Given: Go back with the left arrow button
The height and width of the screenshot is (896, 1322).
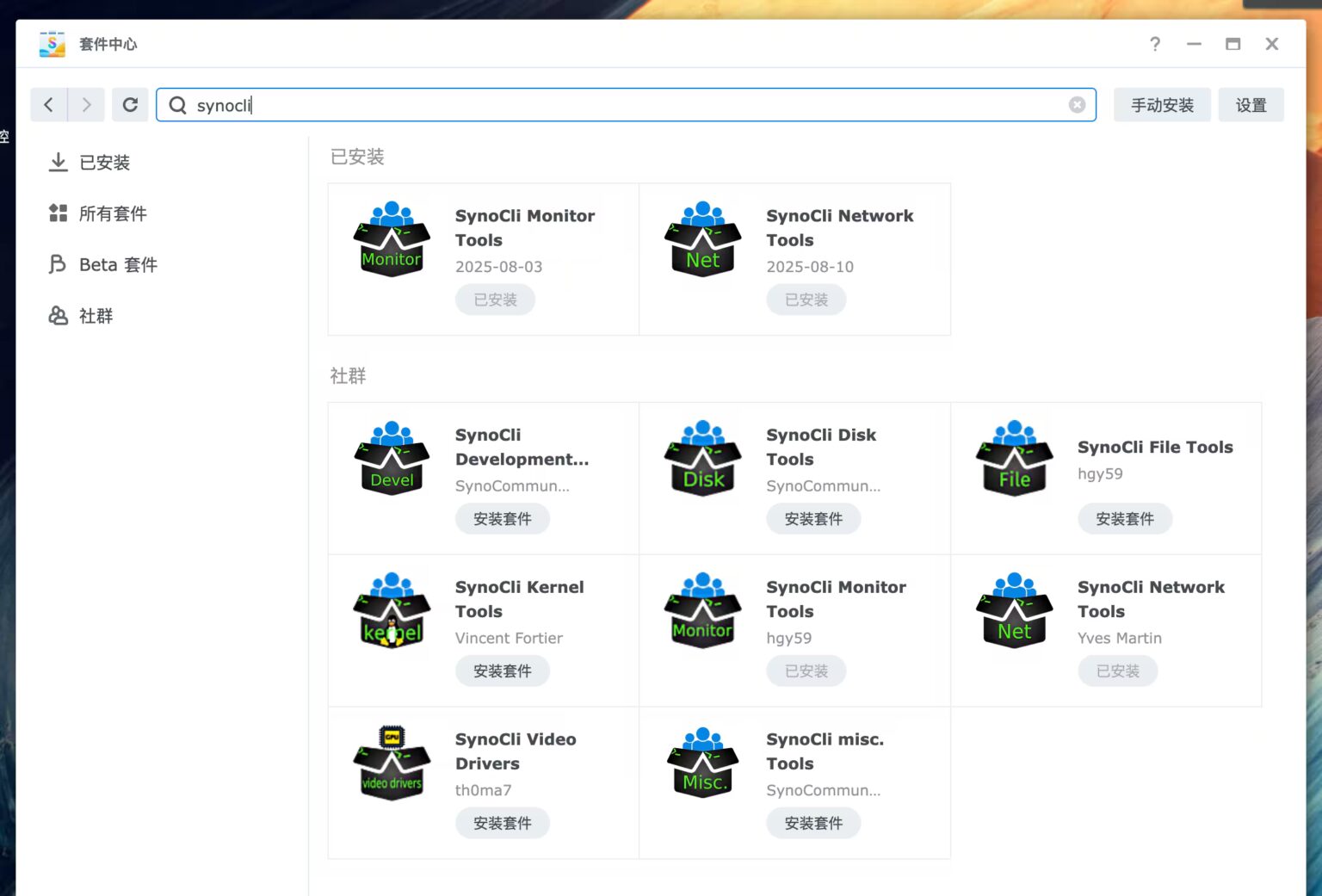Looking at the screenshot, I should (x=49, y=105).
